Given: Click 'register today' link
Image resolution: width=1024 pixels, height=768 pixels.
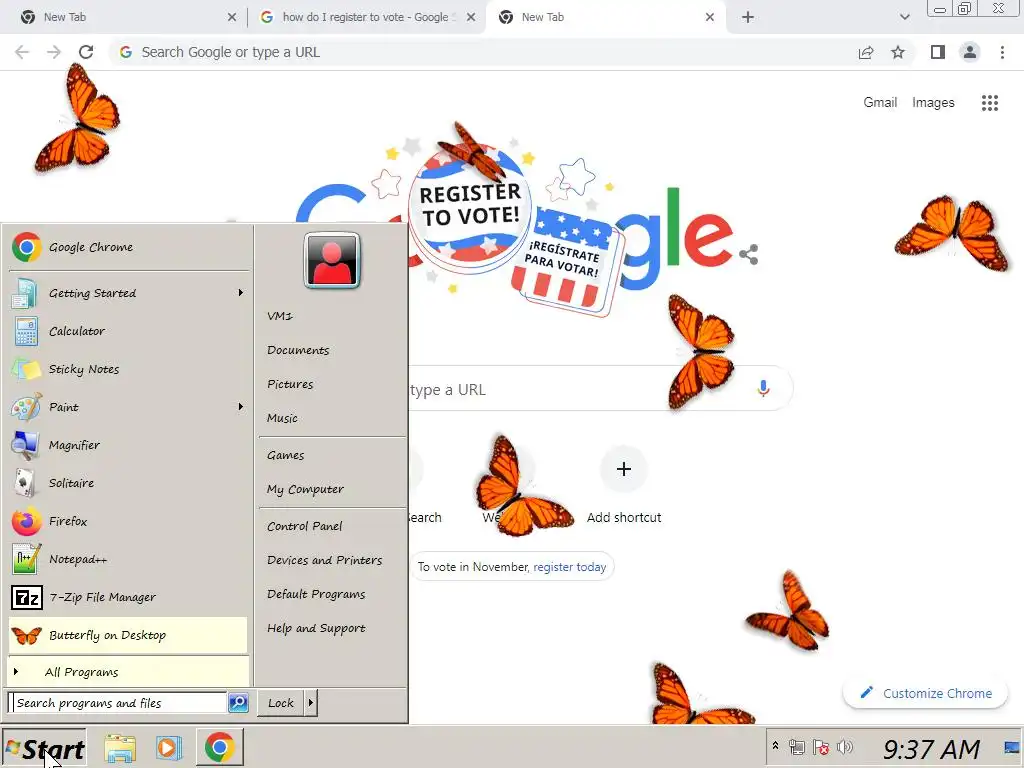Looking at the screenshot, I should pos(569,567).
